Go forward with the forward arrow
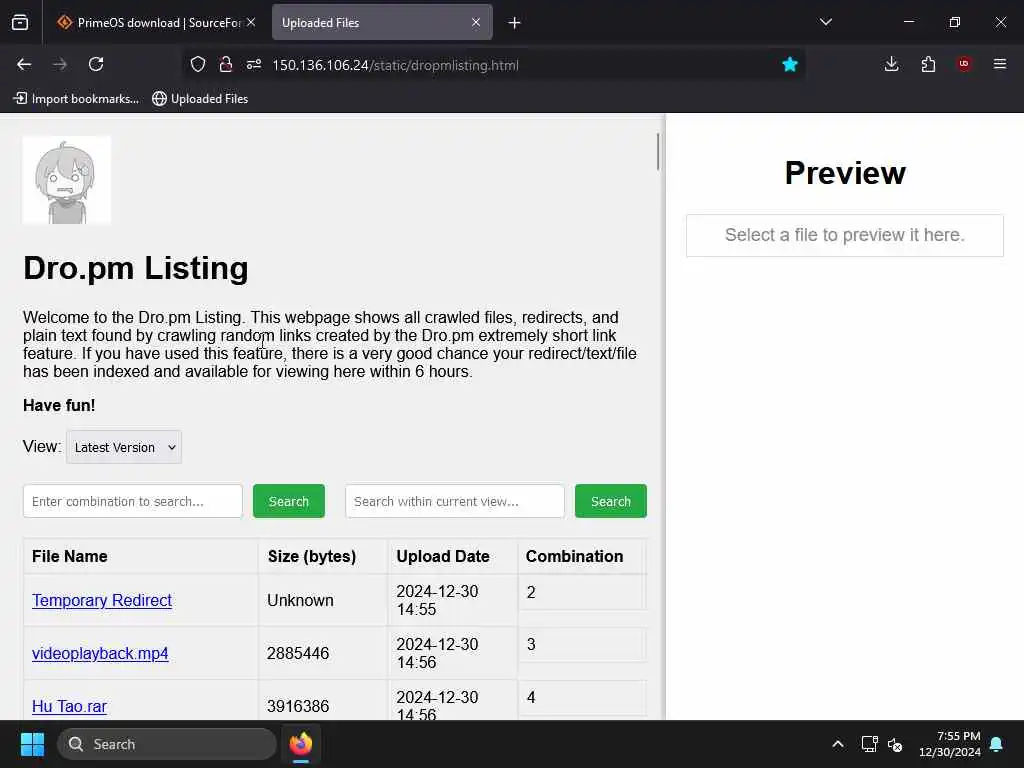1024x768 pixels. (60, 64)
